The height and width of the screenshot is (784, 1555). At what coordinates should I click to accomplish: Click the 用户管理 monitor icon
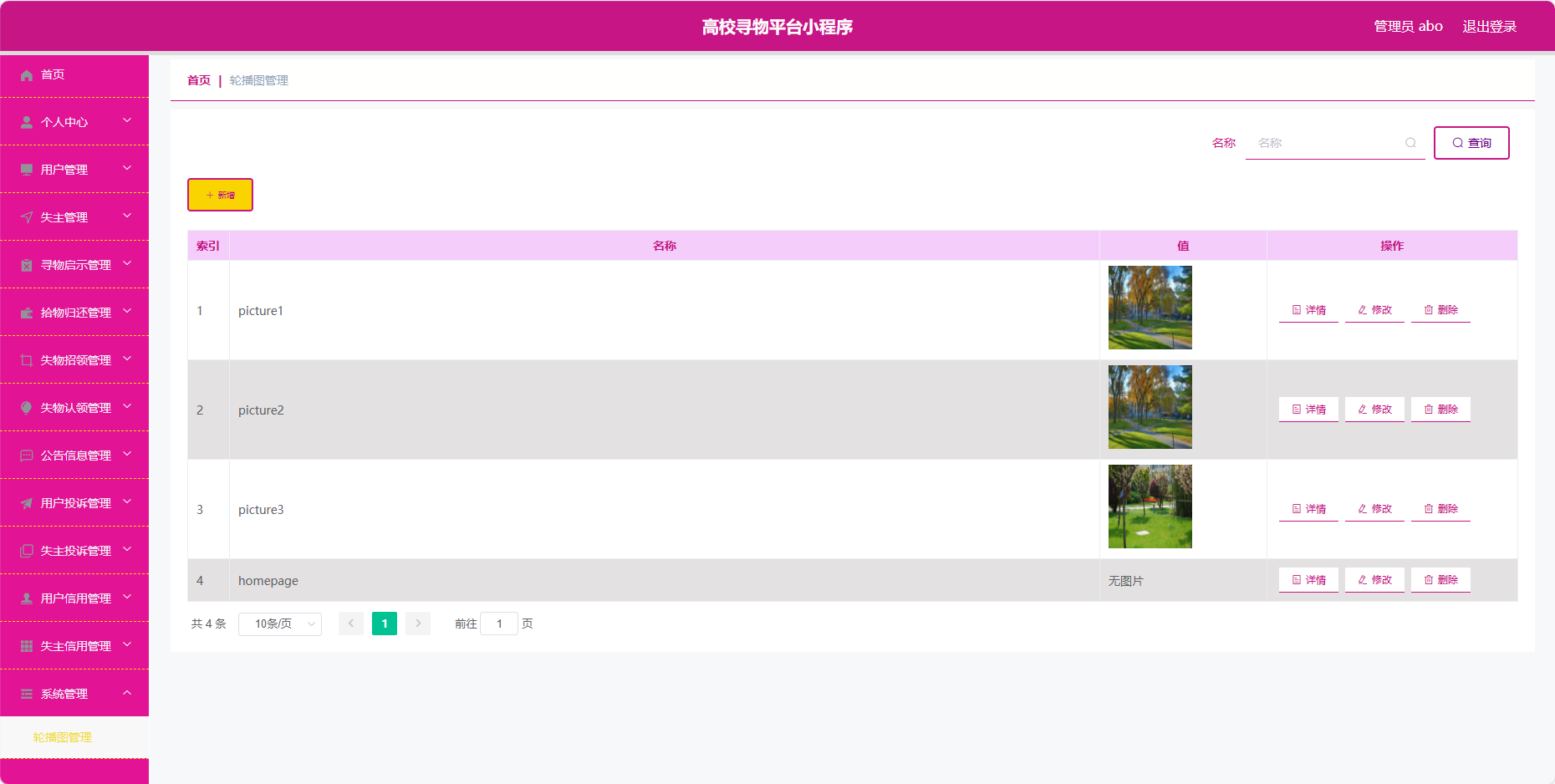(x=27, y=170)
